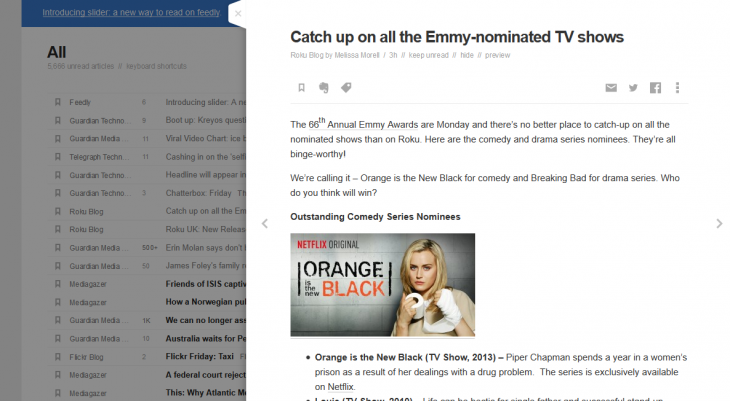Open the 'keyboard shortcuts' link
The image size is (730, 401).
(x=156, y=66)
